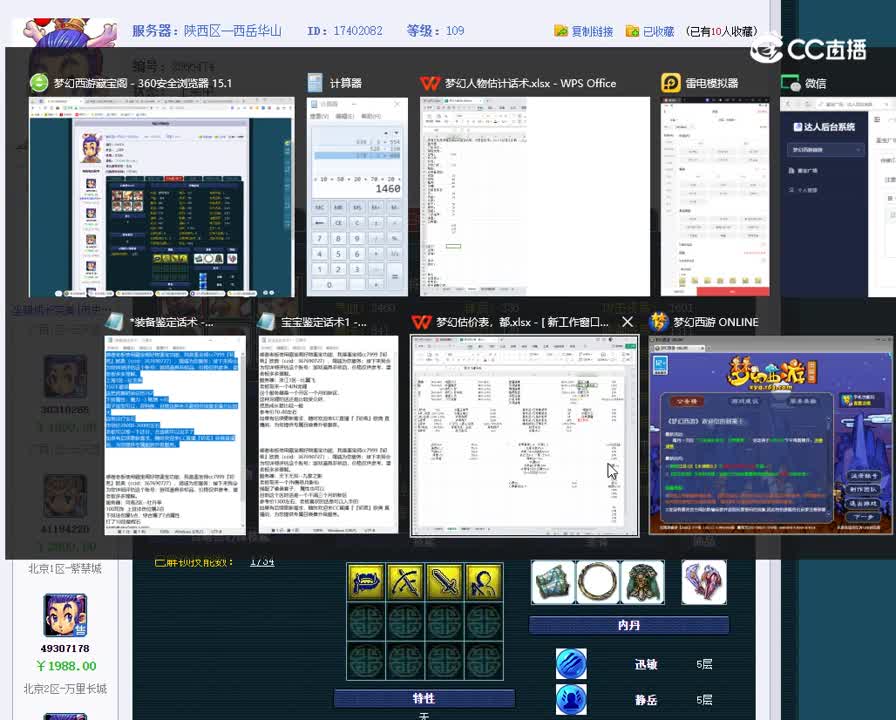The height and width of the screenshot is (720, 896).
Task: Click the green 360 browser icon beside 梦幻西游藏宝阁
Action: tap(39, 83)
